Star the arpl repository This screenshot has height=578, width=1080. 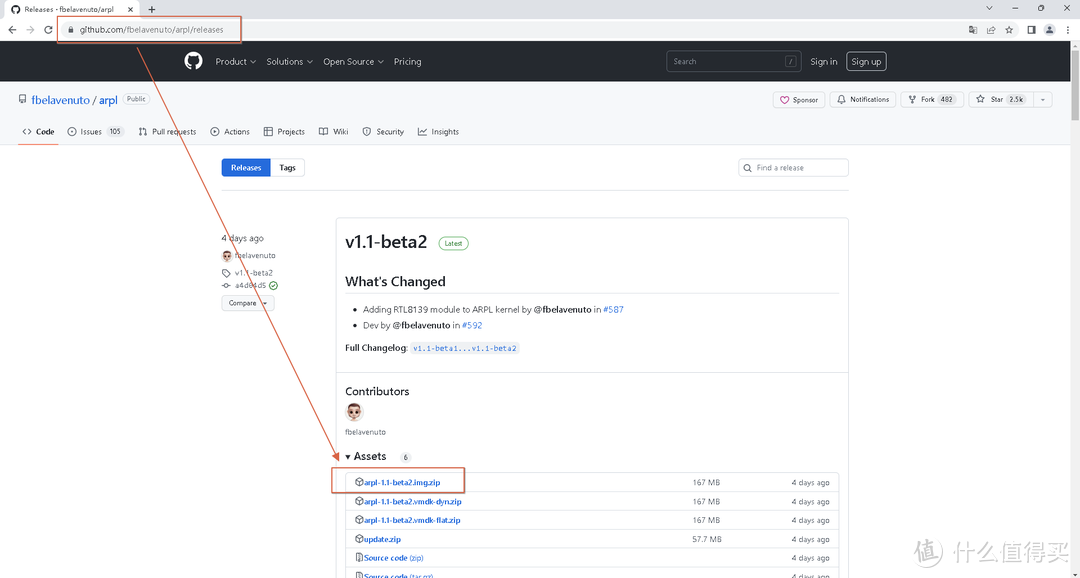point(1001,99)
